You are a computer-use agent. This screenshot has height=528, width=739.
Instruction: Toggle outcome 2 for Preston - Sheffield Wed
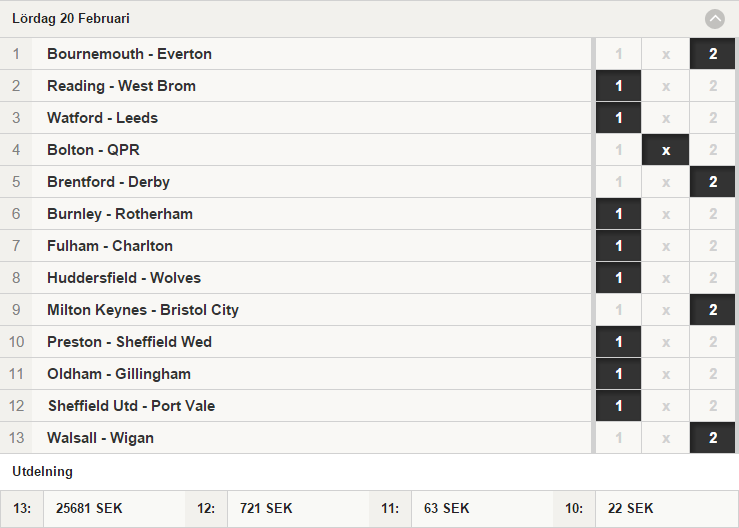pos(713,342)
